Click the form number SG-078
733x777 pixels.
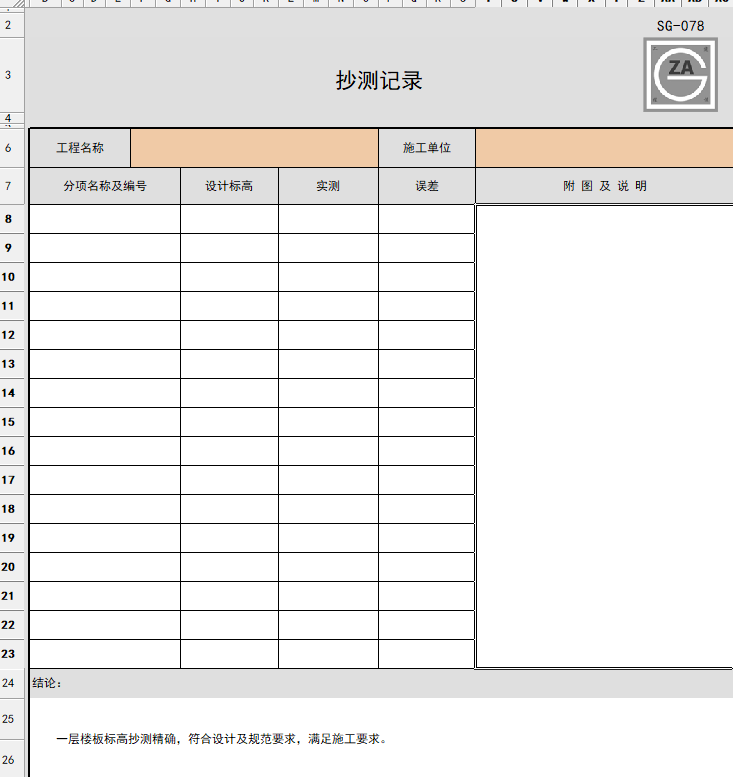click(x=680, y=26)
